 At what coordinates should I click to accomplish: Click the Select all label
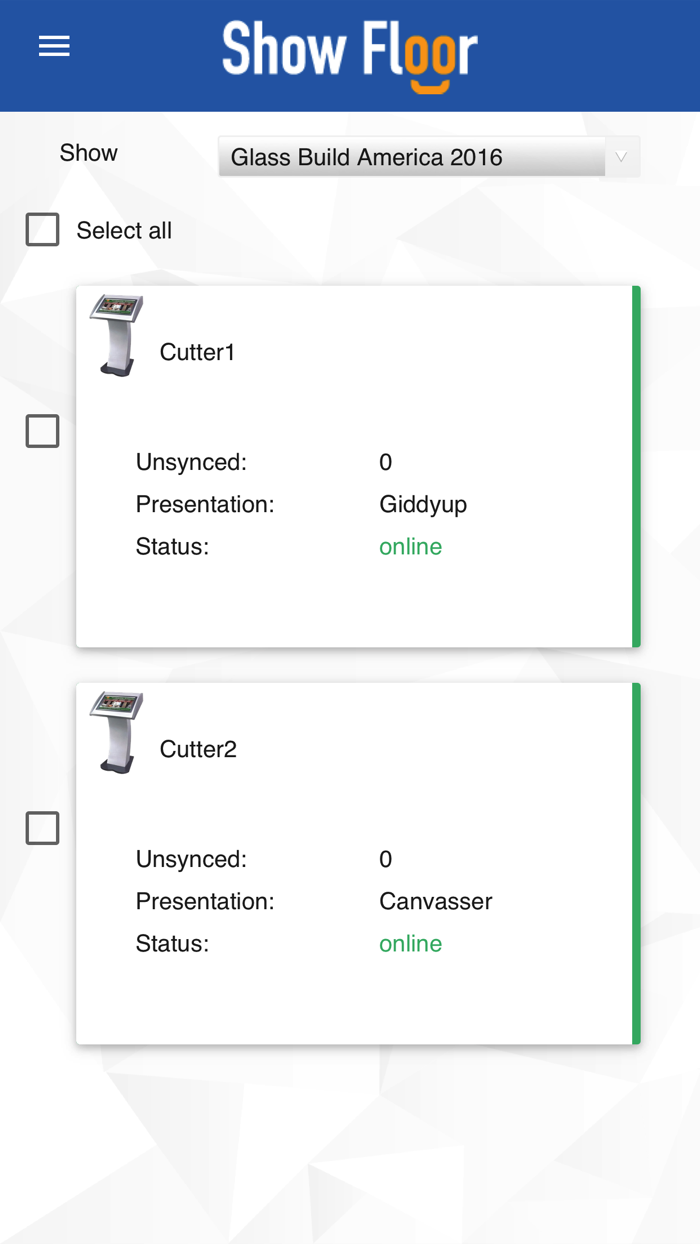pyautogui.click(x=124, y=231)
